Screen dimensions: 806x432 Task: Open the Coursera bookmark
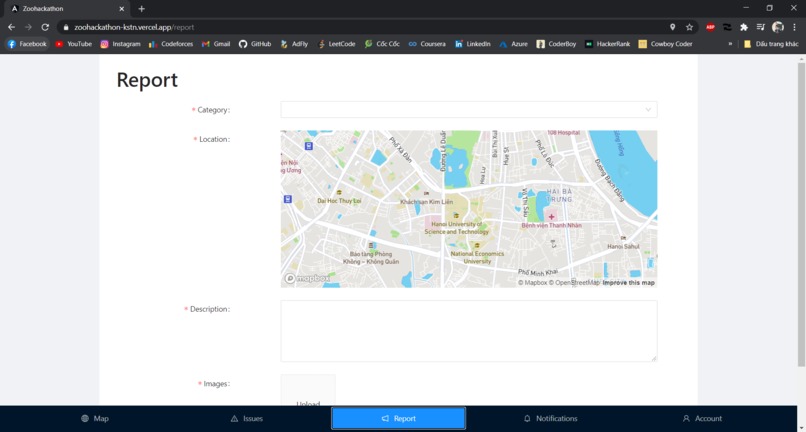[427, 44]
